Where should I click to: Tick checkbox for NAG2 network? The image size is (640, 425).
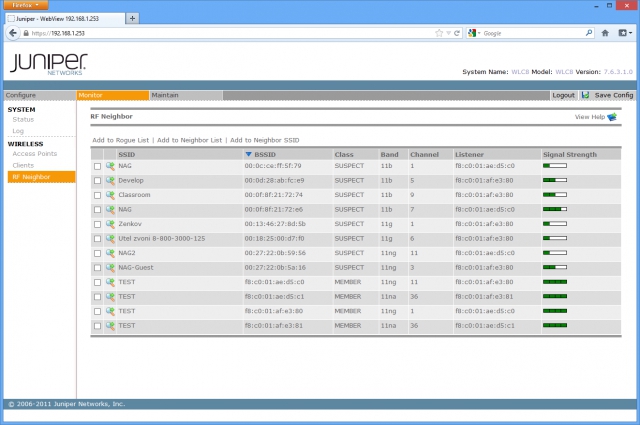[x=97, y=253]
